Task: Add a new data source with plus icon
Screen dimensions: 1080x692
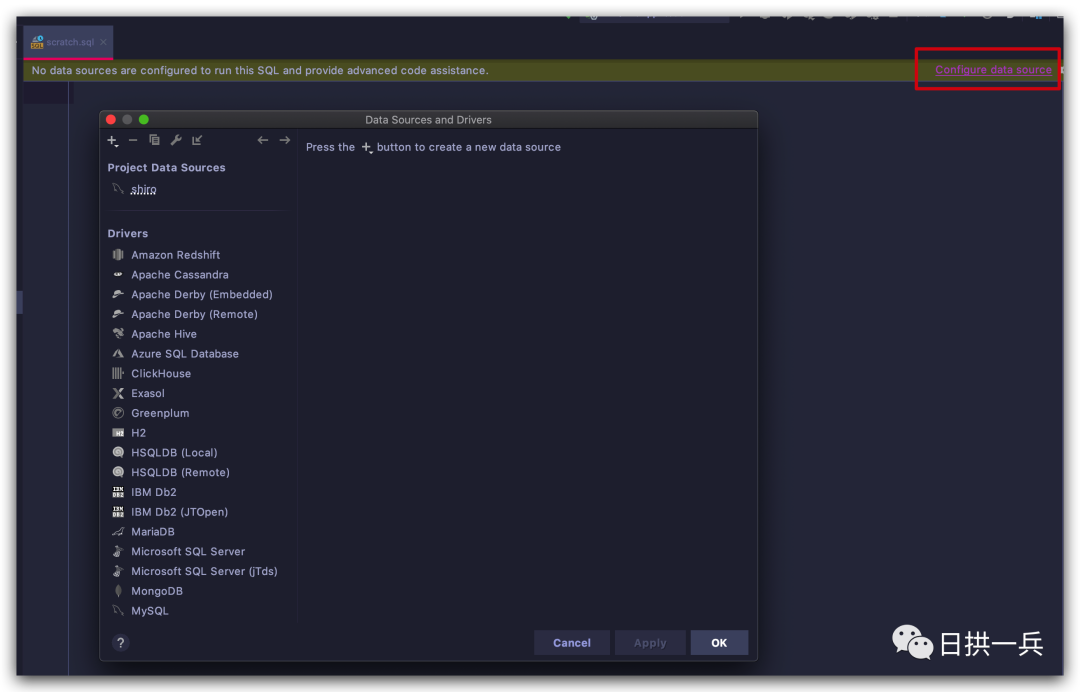Action: click(112, 140)
